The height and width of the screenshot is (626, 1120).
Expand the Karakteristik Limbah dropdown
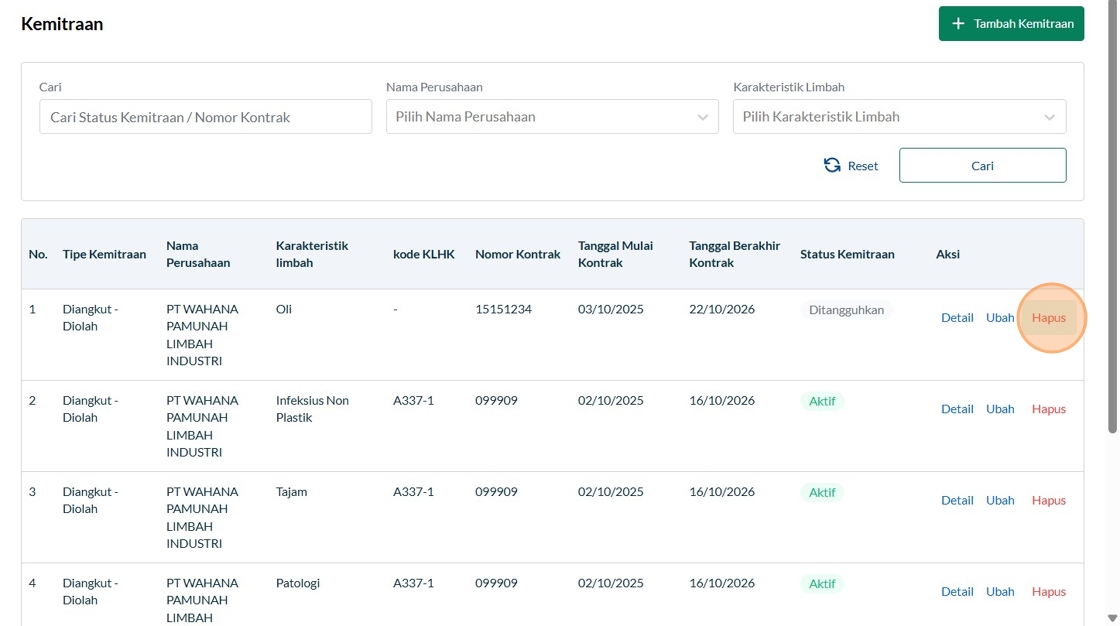pyautogui.click(x=899, y=117)
